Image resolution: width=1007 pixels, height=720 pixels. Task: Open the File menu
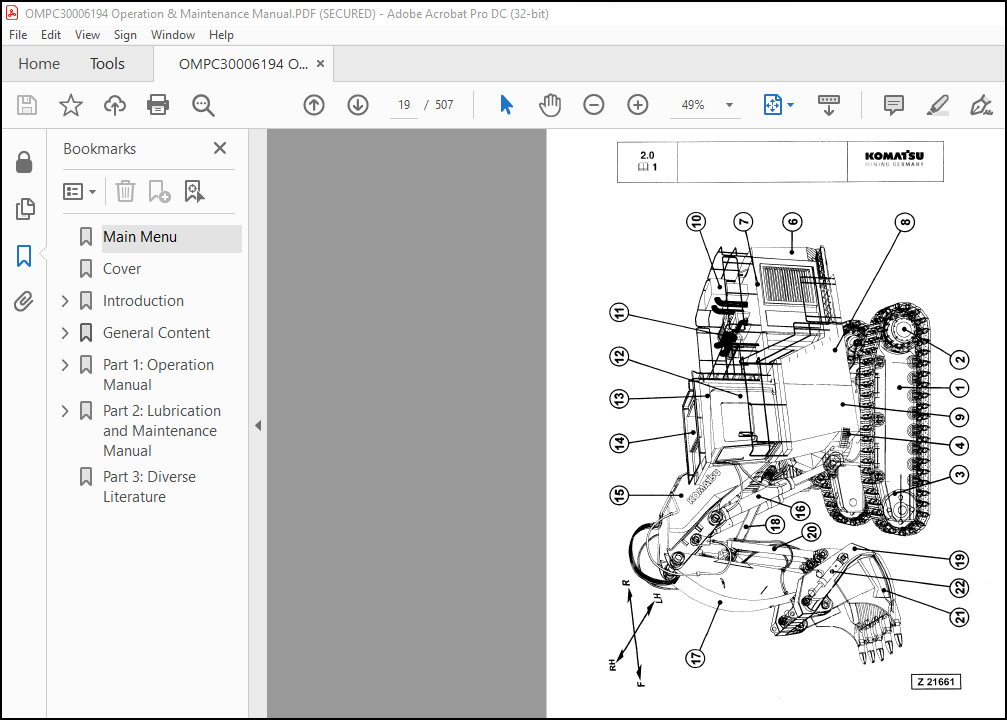coord(18,35)
